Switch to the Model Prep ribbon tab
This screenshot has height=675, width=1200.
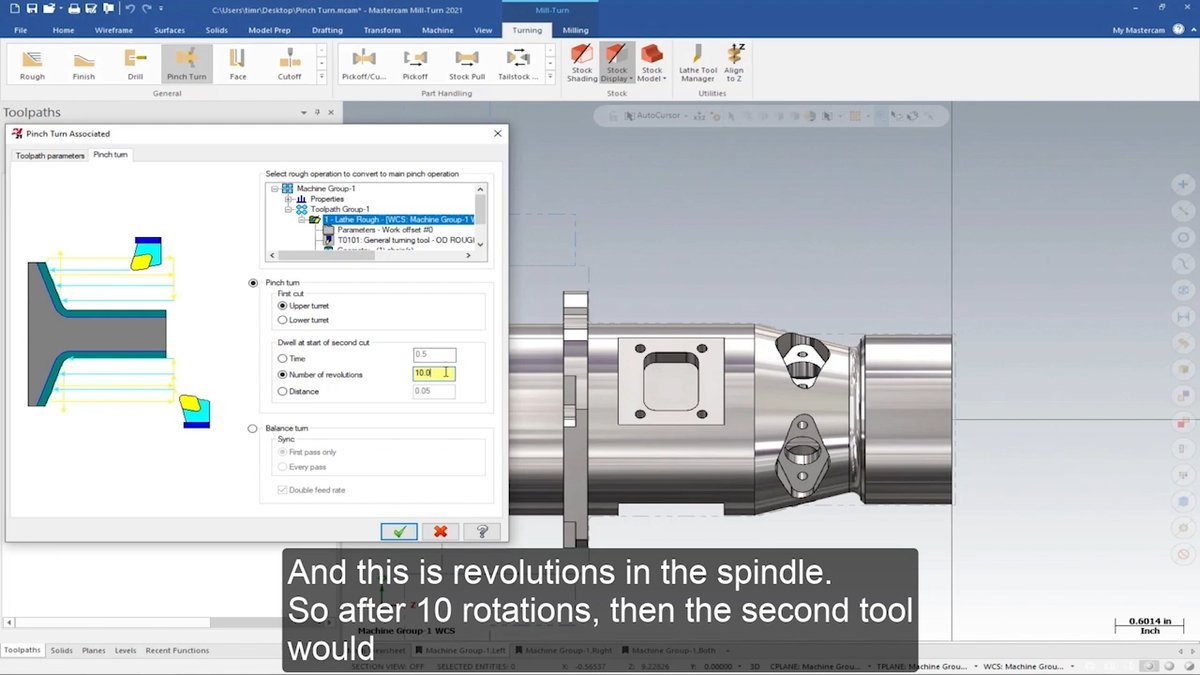click(269, 30)
